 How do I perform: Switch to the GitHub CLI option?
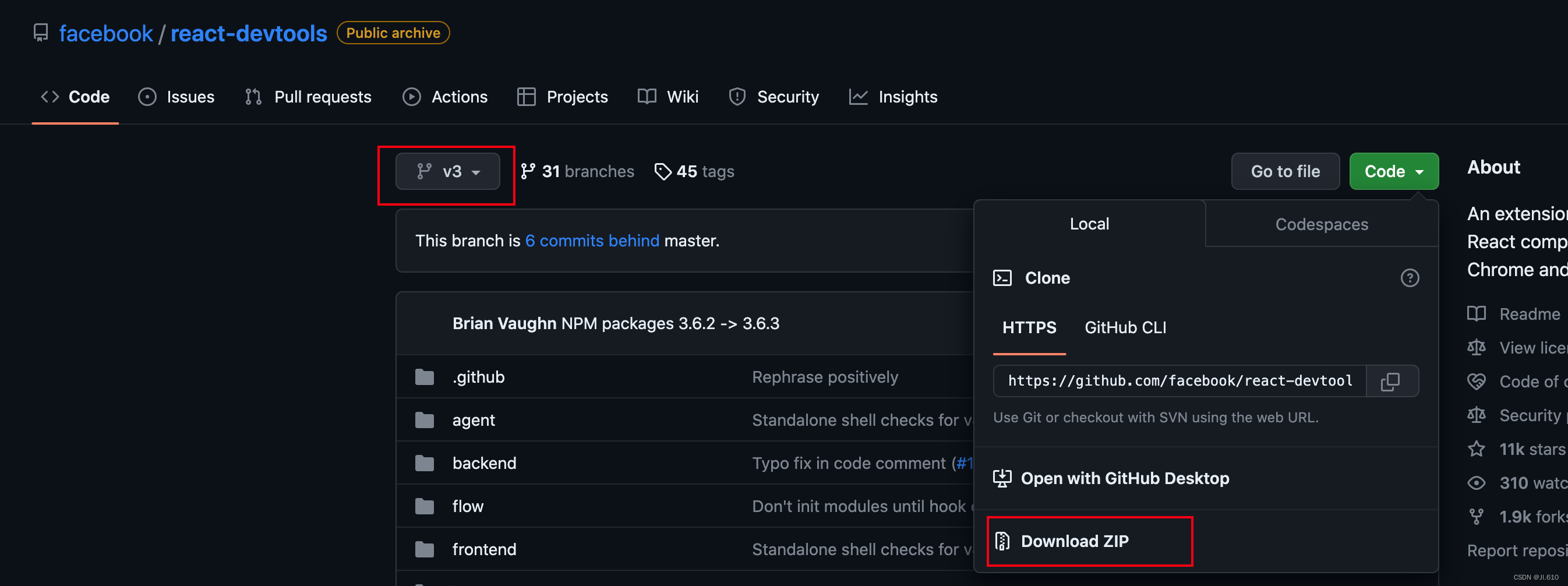pos(1125,327)
